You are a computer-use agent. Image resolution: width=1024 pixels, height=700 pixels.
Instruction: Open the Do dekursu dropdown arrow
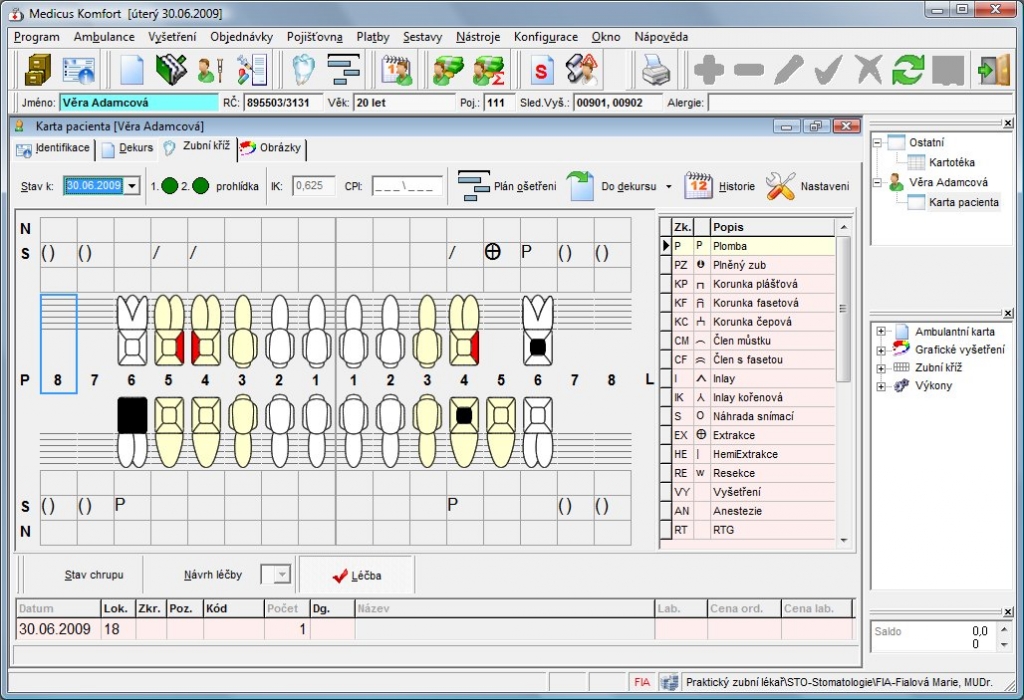[669, 187]
